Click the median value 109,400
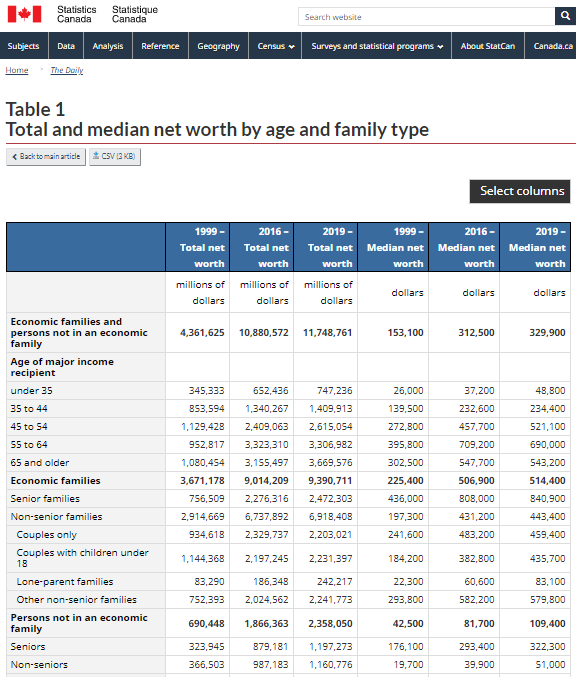The height and width of the screenshot is (677, 576). click(547, 624)
